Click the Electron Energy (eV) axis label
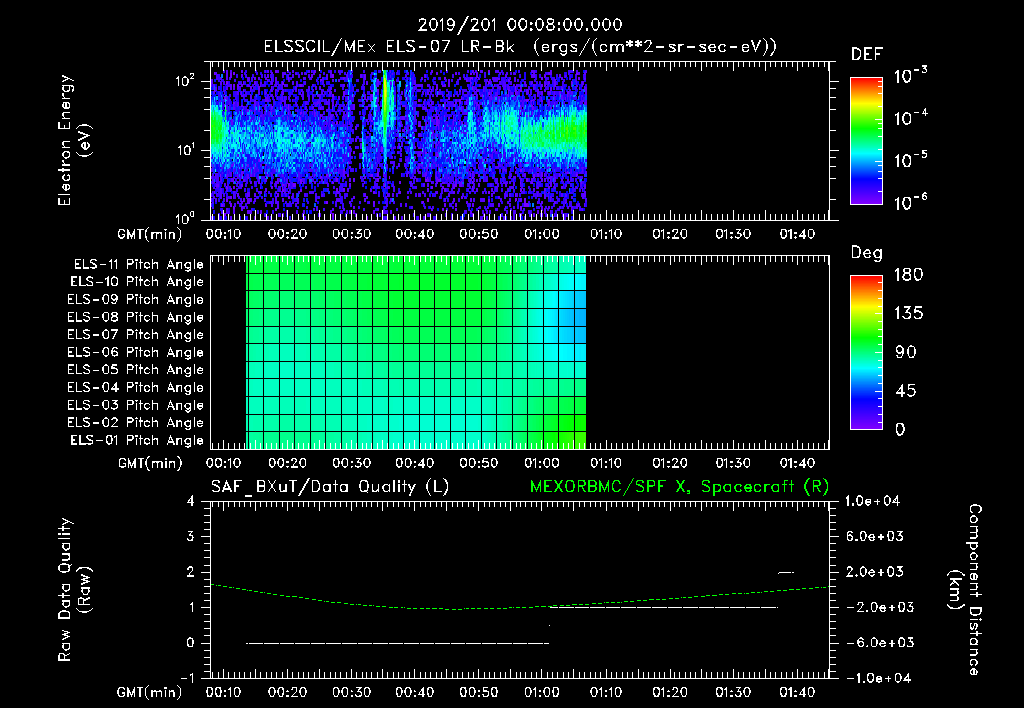The image size is (1024, 708). coord(74,140)
